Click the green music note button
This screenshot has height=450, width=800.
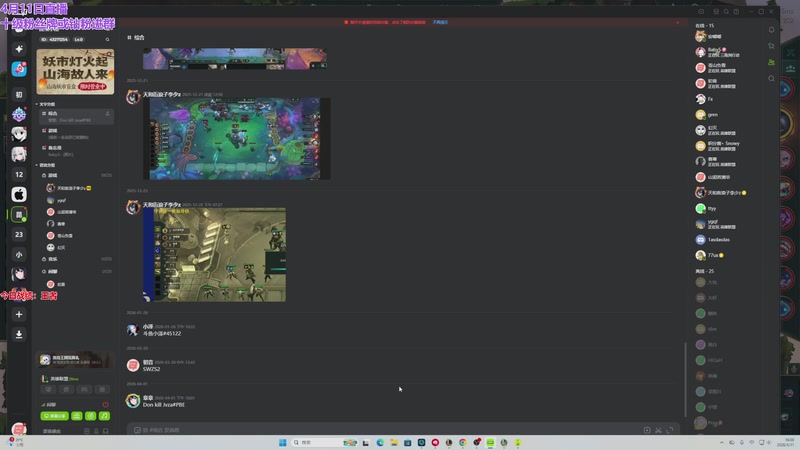click(x=105, y=416)
